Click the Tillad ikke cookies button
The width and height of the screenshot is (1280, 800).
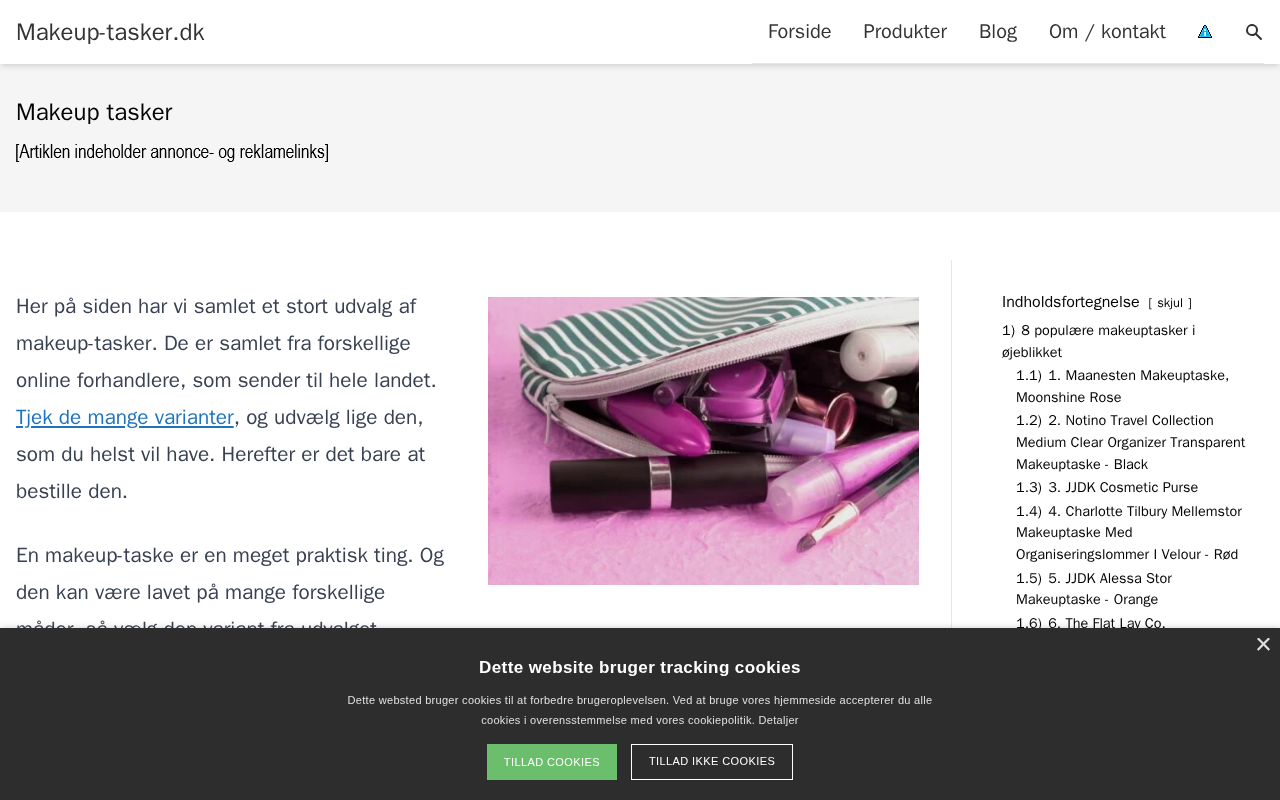(712, 762)
